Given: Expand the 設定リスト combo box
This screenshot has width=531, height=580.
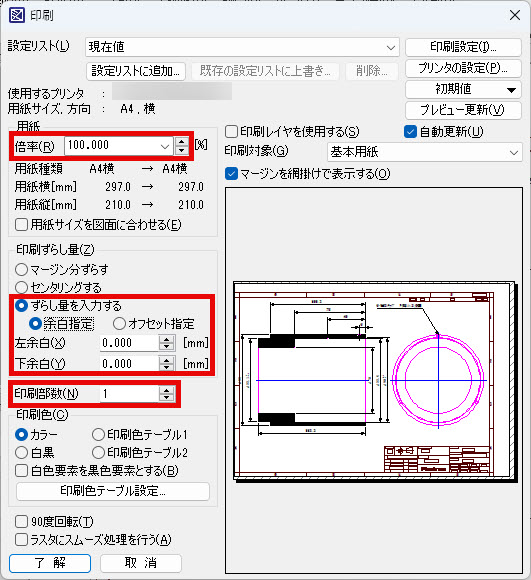Looking at the screenshot, I should pyautogui.click(x=390, y=47).
